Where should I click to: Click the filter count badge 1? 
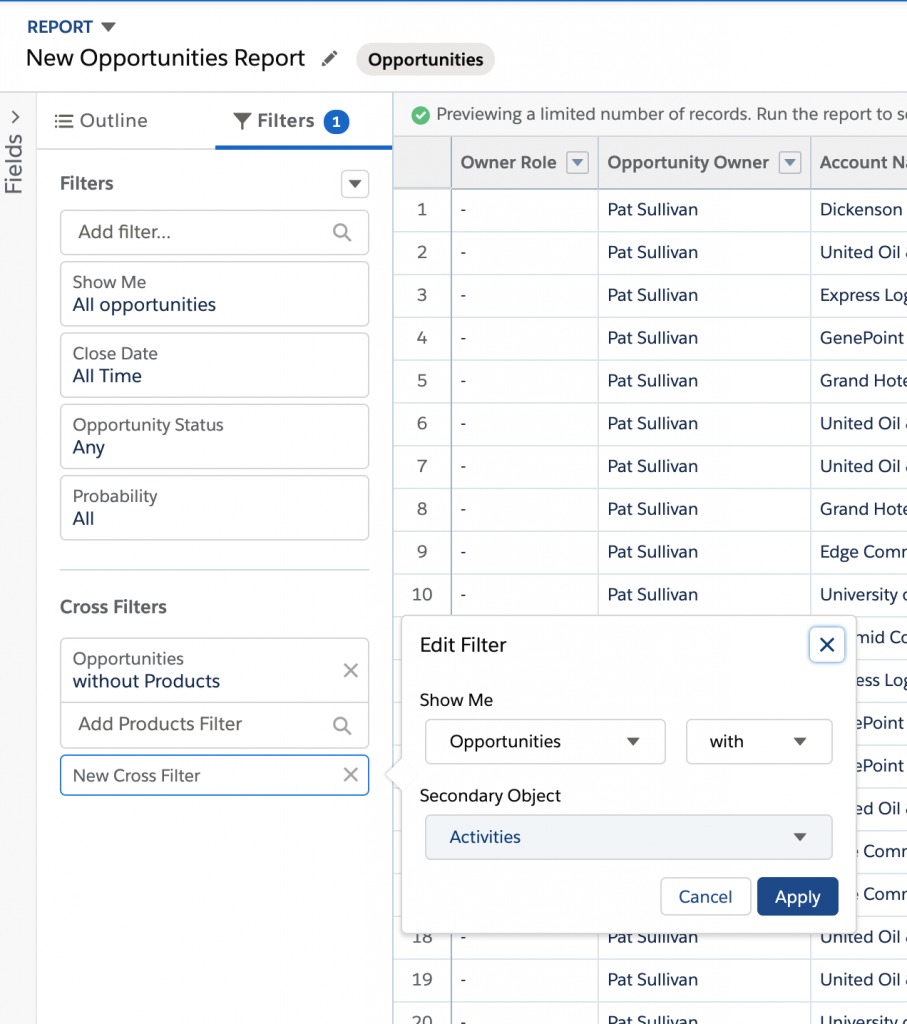coord(336,121)
